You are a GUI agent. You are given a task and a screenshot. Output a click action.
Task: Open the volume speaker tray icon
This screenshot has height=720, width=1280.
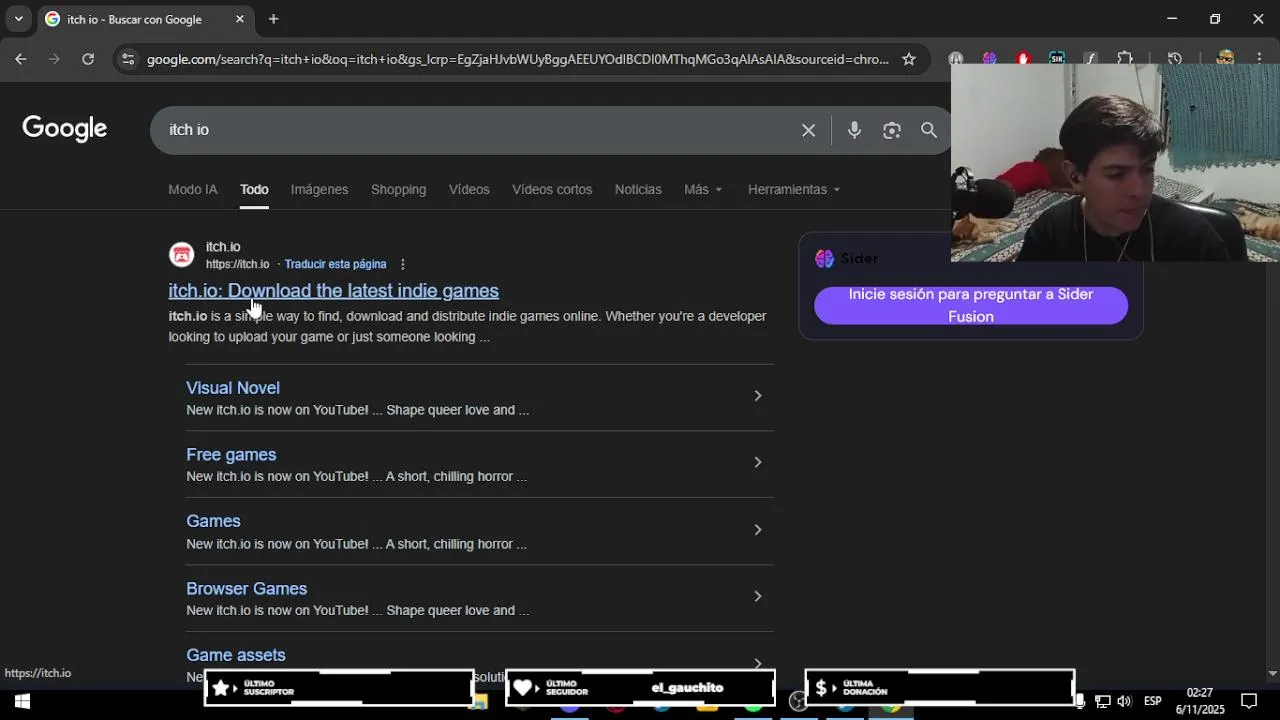coord(1124,701)
